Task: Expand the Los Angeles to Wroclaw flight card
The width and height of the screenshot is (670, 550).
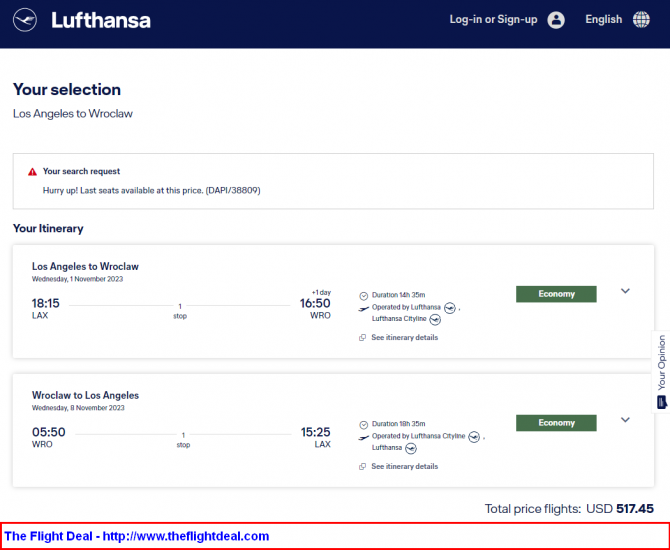Action: coord(625,291)
